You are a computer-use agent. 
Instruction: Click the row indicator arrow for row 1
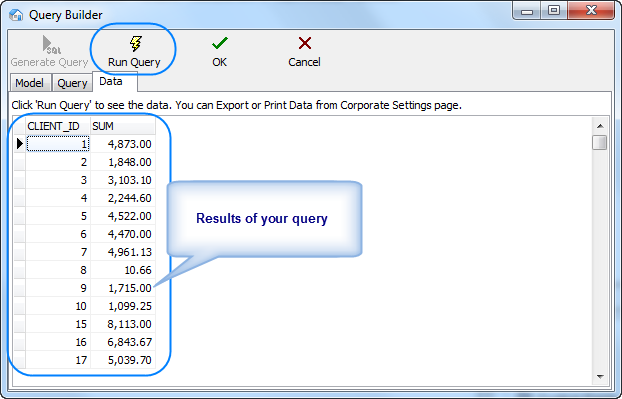point(19,144)
